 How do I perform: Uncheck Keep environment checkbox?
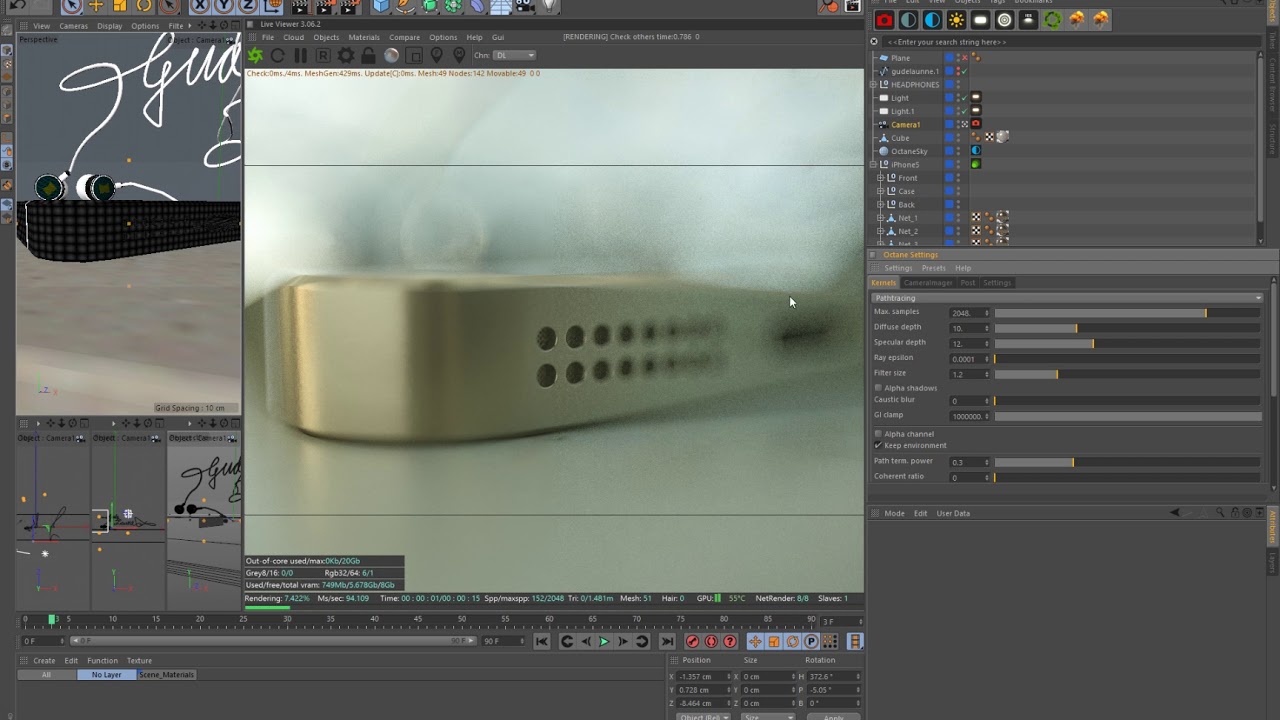coord(878,445)
